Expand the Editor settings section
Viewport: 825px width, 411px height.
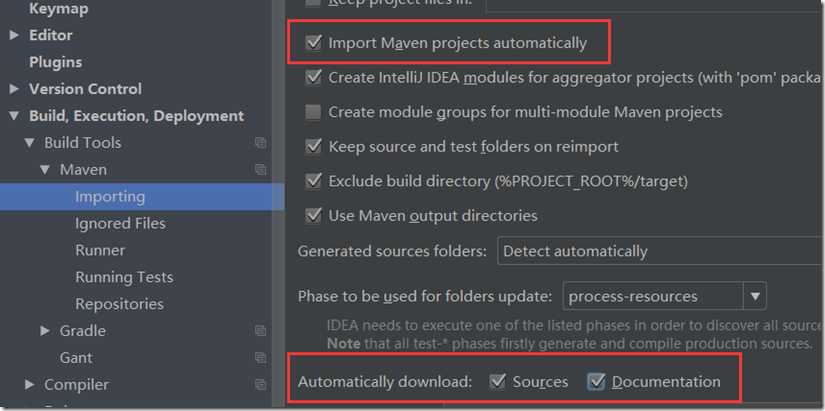(14, 35)
